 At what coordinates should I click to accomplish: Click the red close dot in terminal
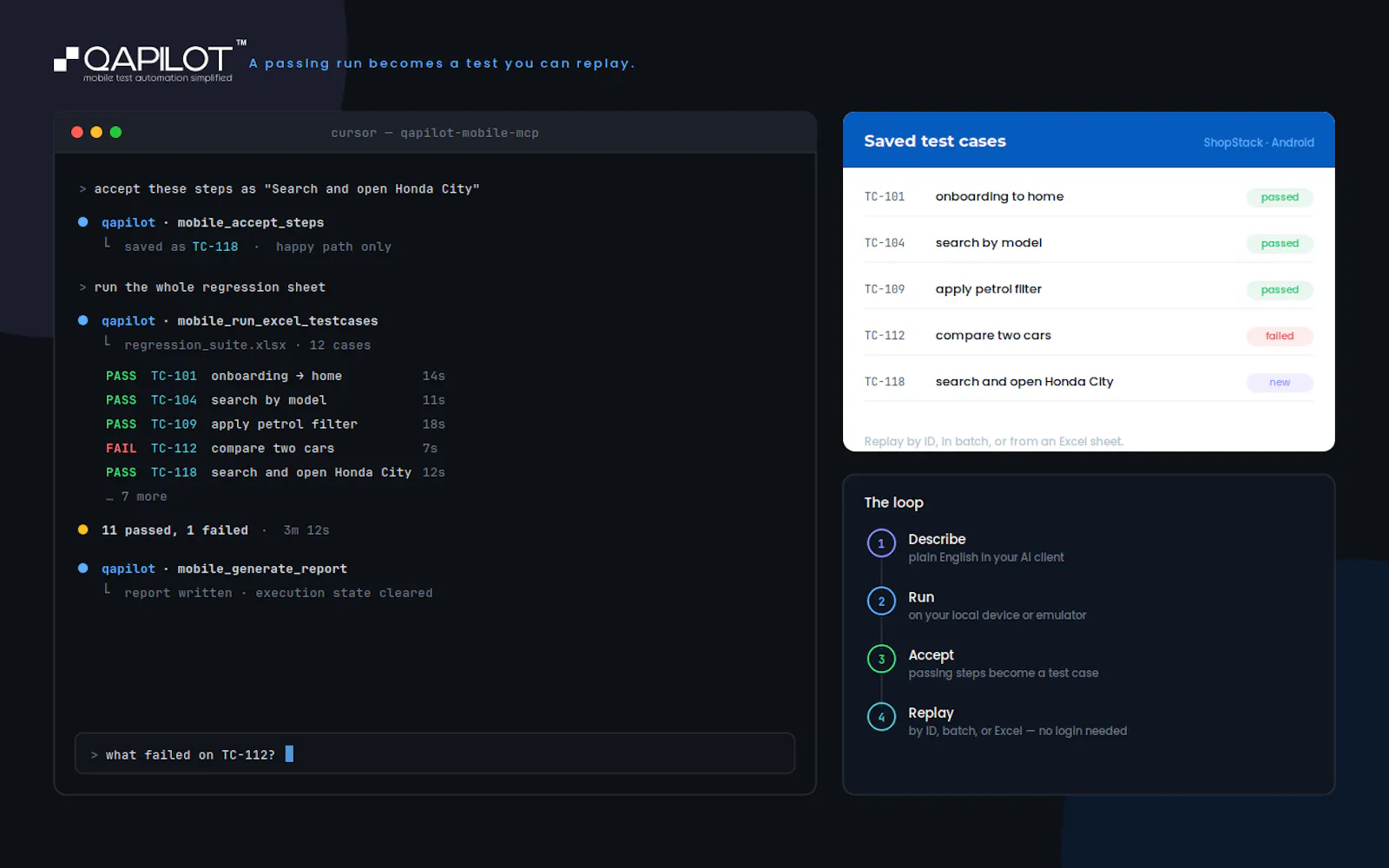pyautogui.click(x=77, y=132)
